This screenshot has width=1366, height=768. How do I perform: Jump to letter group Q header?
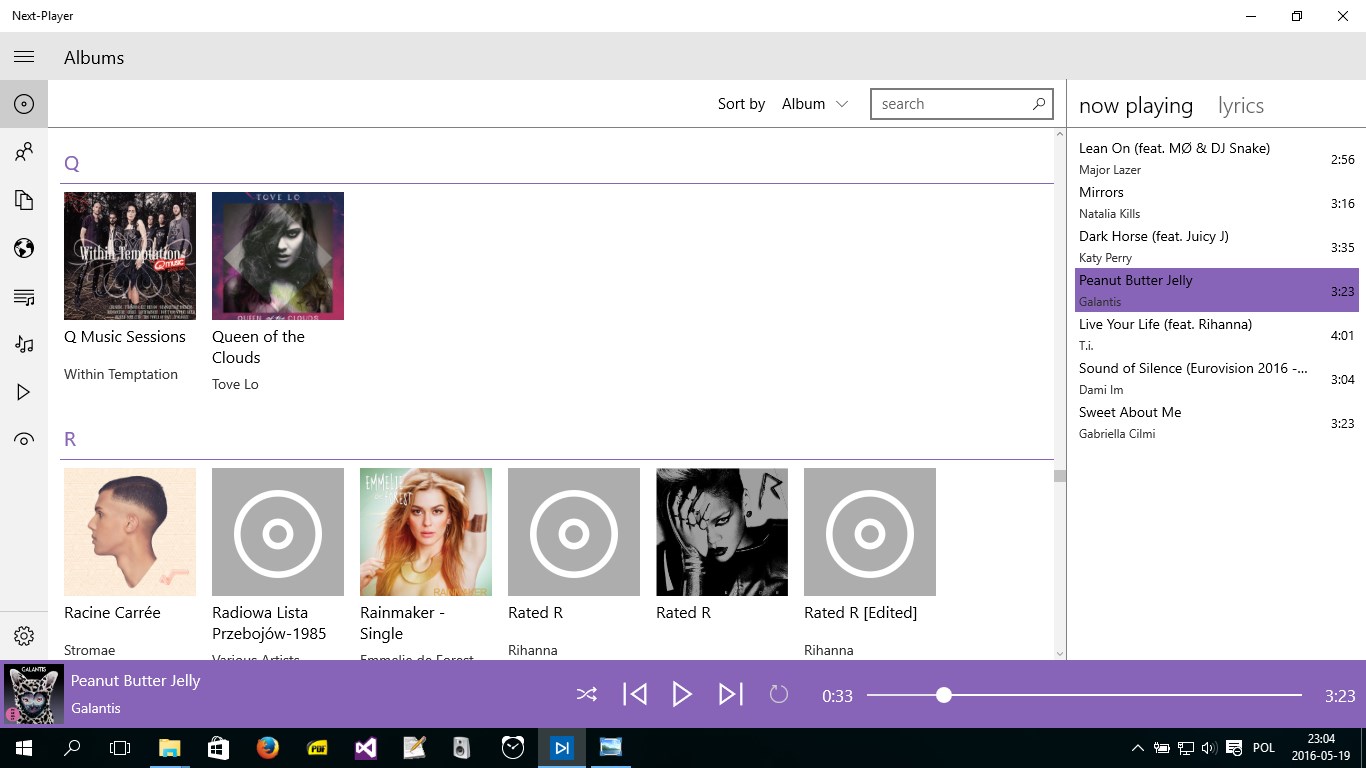pyautogui.click(x=71, y=163)
